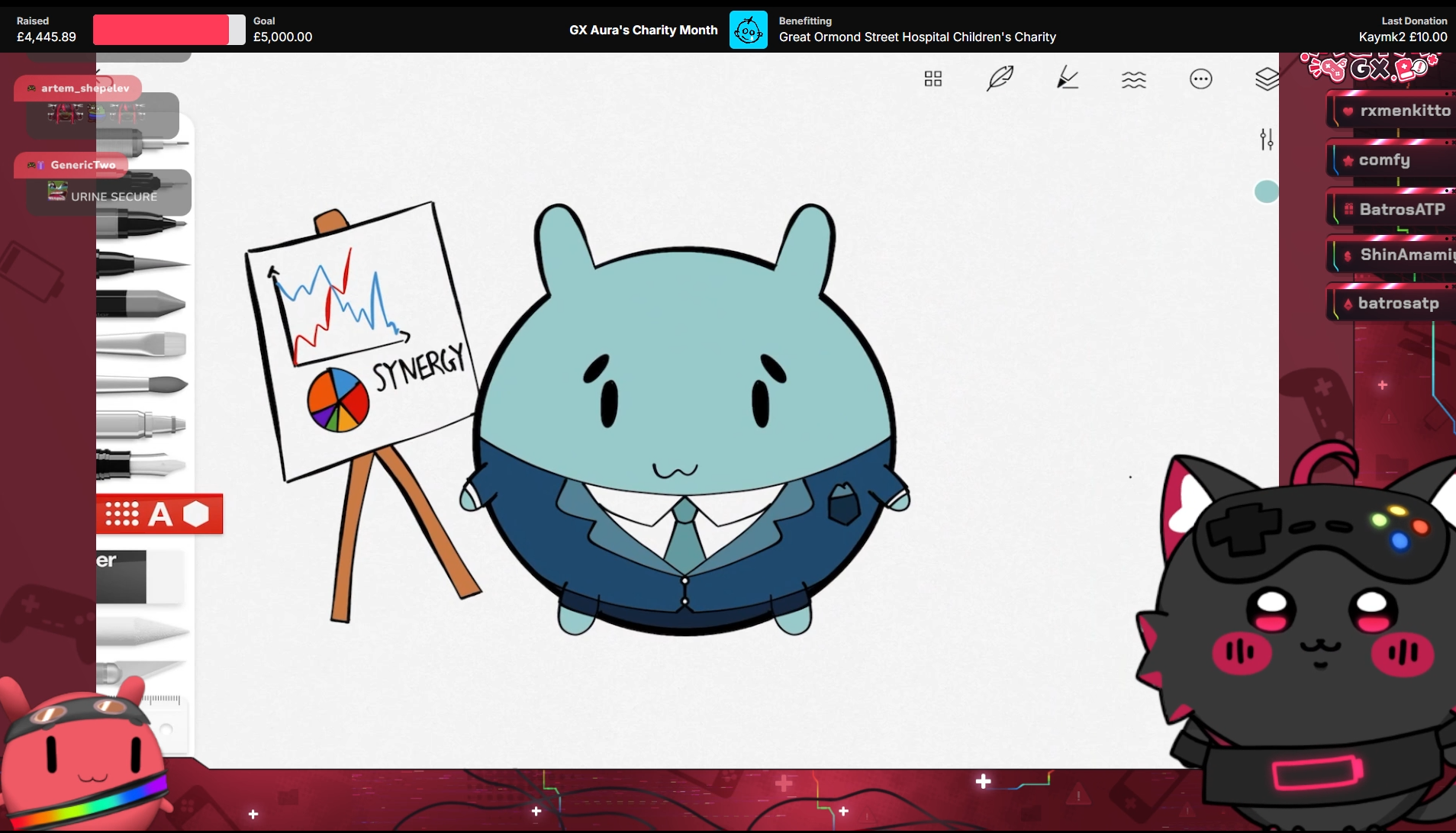Click chat username artem_shepelev
The image size is (1456, 833).
85,88
